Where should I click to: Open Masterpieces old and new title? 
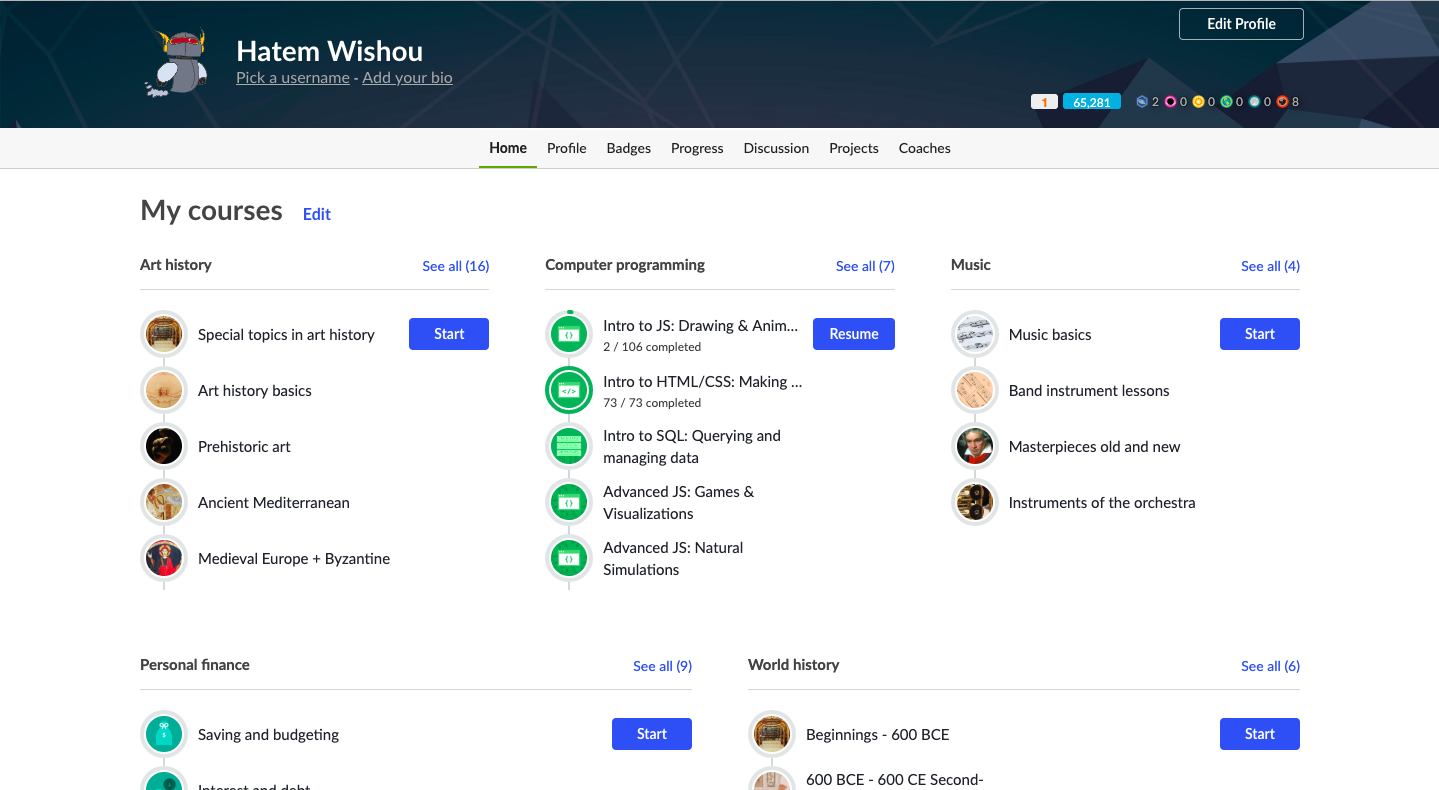1094,447
